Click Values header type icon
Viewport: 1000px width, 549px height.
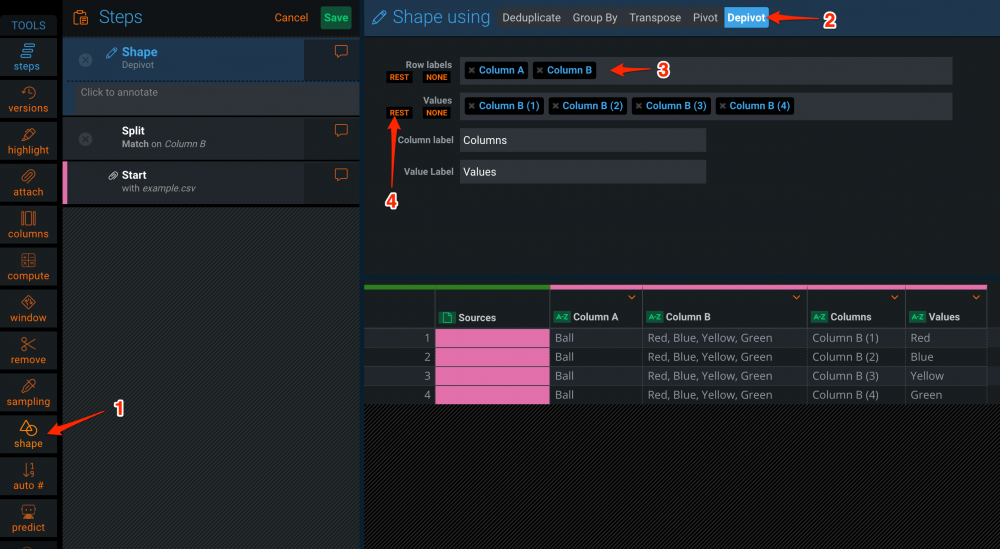tap(917, 317)
